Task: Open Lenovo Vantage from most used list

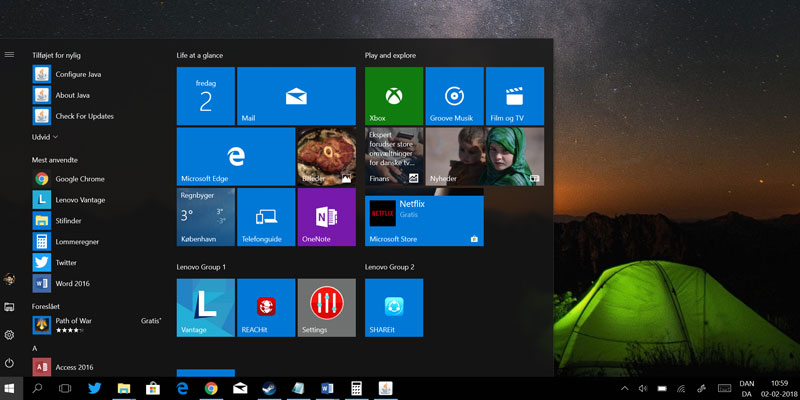Action: click(97, 199)
